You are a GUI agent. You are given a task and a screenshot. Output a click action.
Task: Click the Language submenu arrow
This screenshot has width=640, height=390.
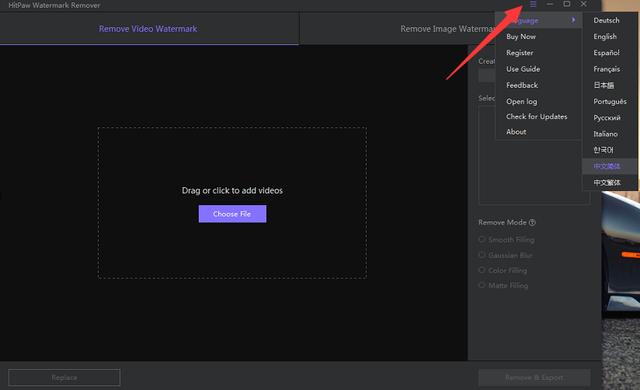[x=573, y=20]
